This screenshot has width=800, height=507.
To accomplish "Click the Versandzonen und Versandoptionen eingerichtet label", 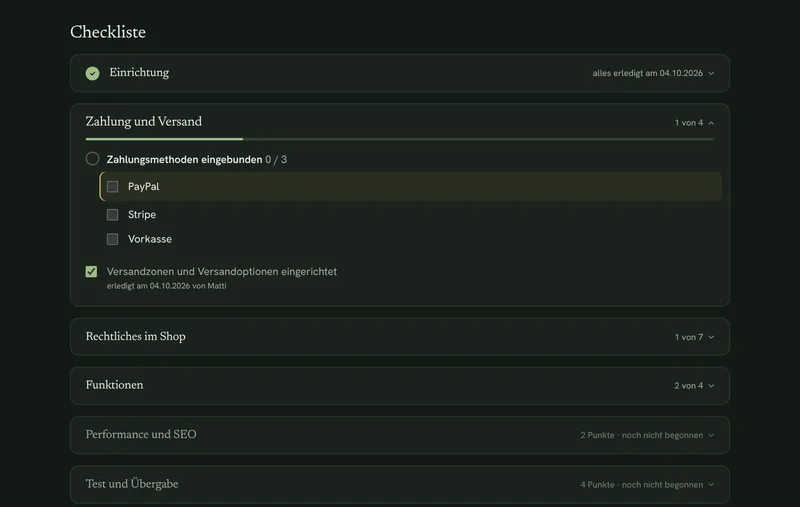I will point(222,272).
